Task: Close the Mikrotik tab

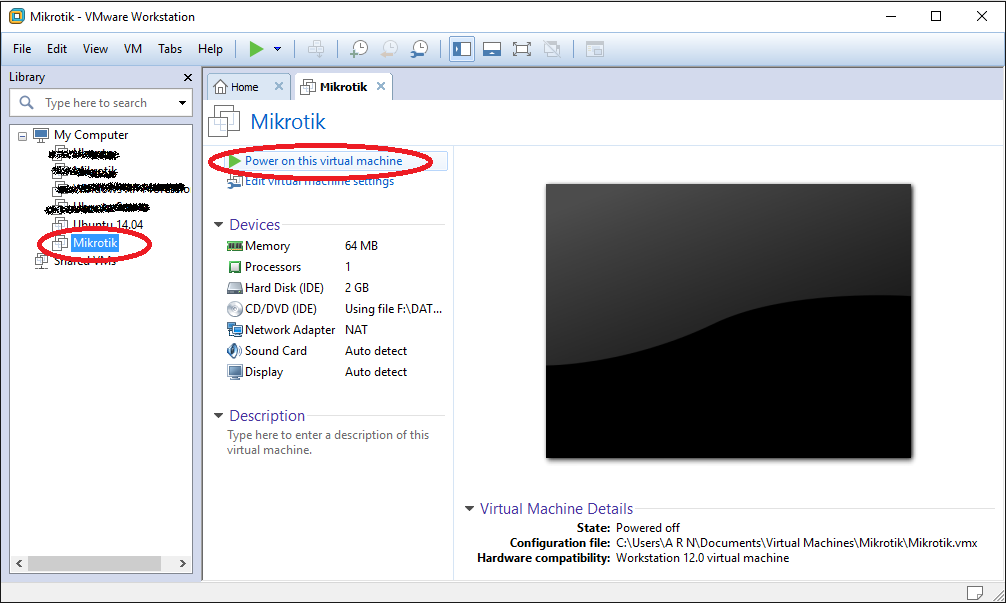Action: (381, 86)
